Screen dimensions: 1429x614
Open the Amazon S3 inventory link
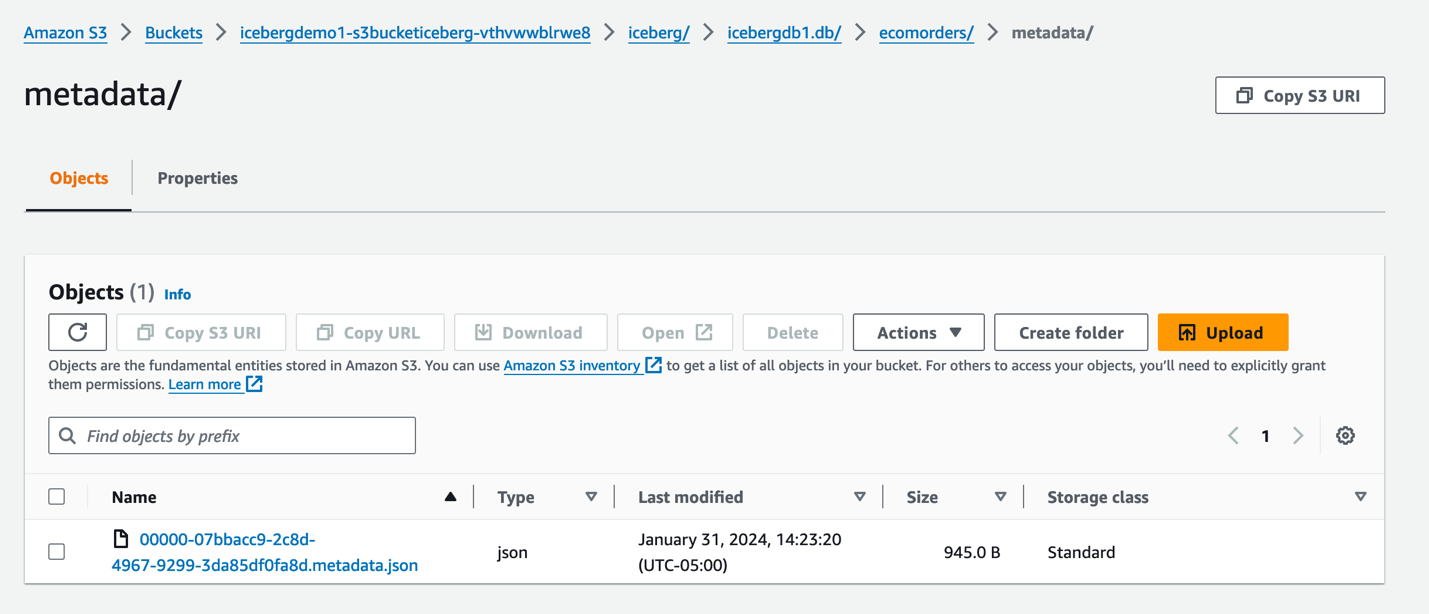[582, 365]
